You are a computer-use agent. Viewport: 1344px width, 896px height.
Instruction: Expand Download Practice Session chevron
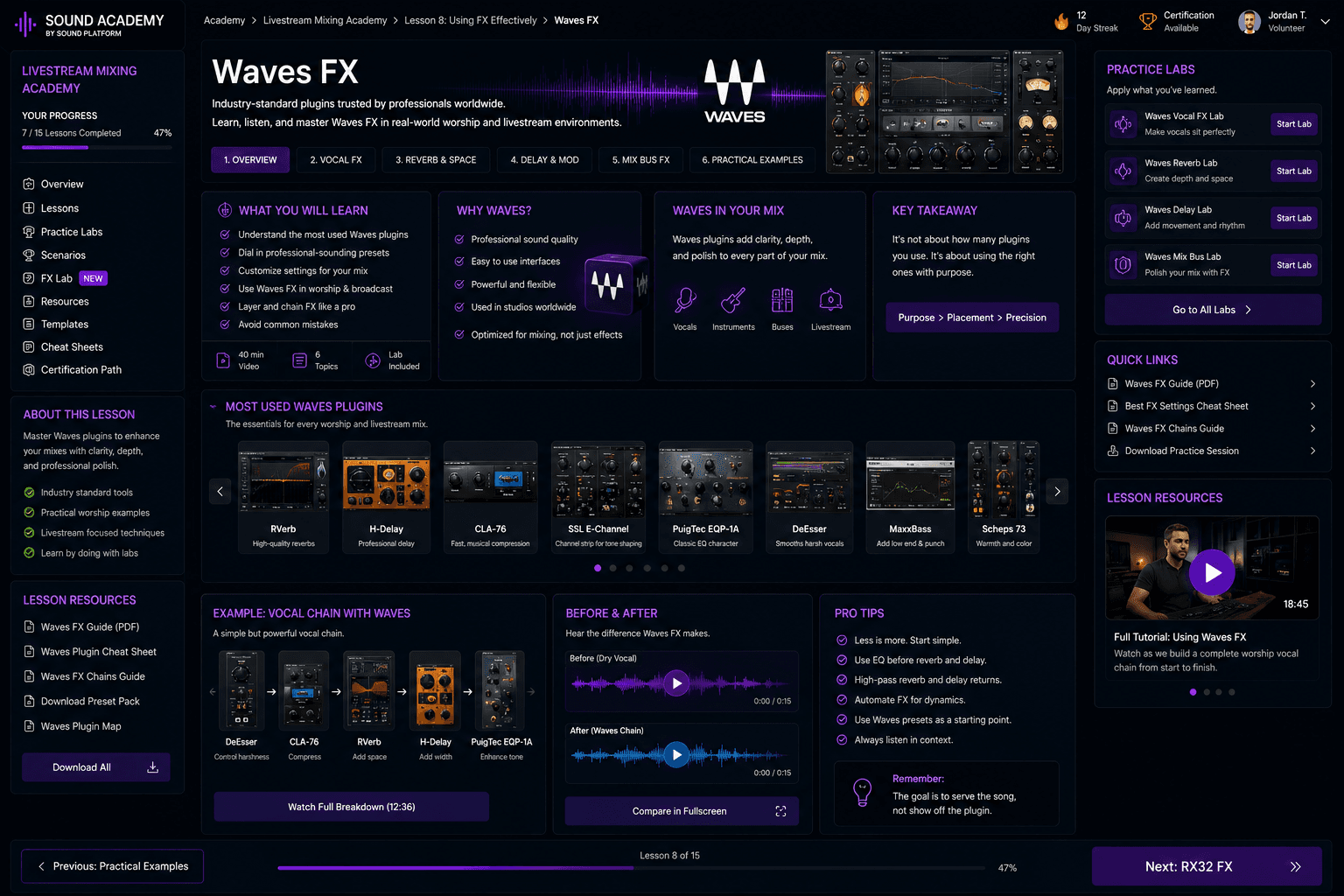[1312, 451]
